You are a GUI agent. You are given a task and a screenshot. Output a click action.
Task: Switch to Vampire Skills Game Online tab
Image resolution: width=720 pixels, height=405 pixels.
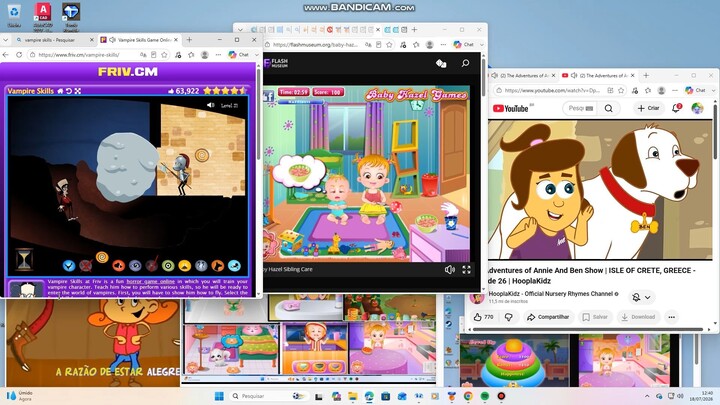[140, 40]
